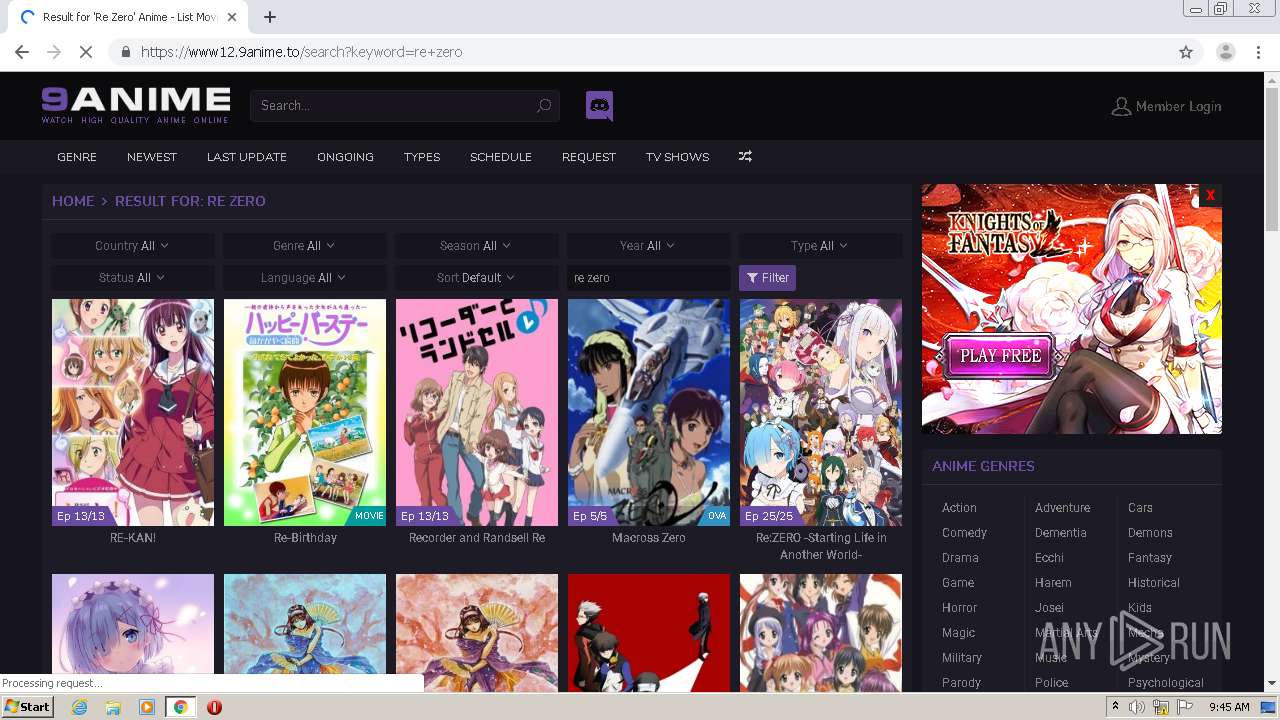This screenshot has width=1280, height=720.
Task: Launch Internet Explorer from taskbar
Action: point(79,707)
